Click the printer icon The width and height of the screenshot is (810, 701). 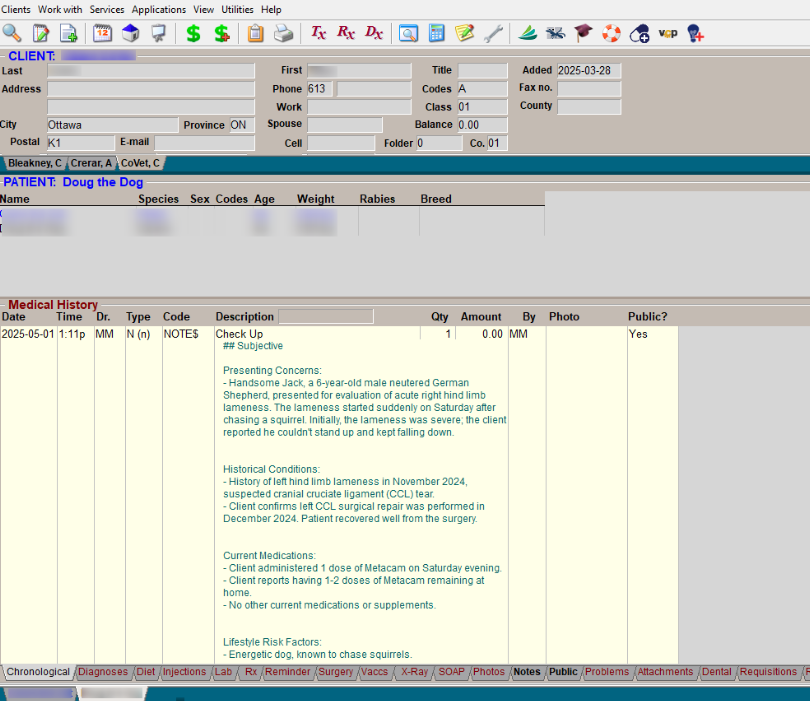(x=283, y=33)
